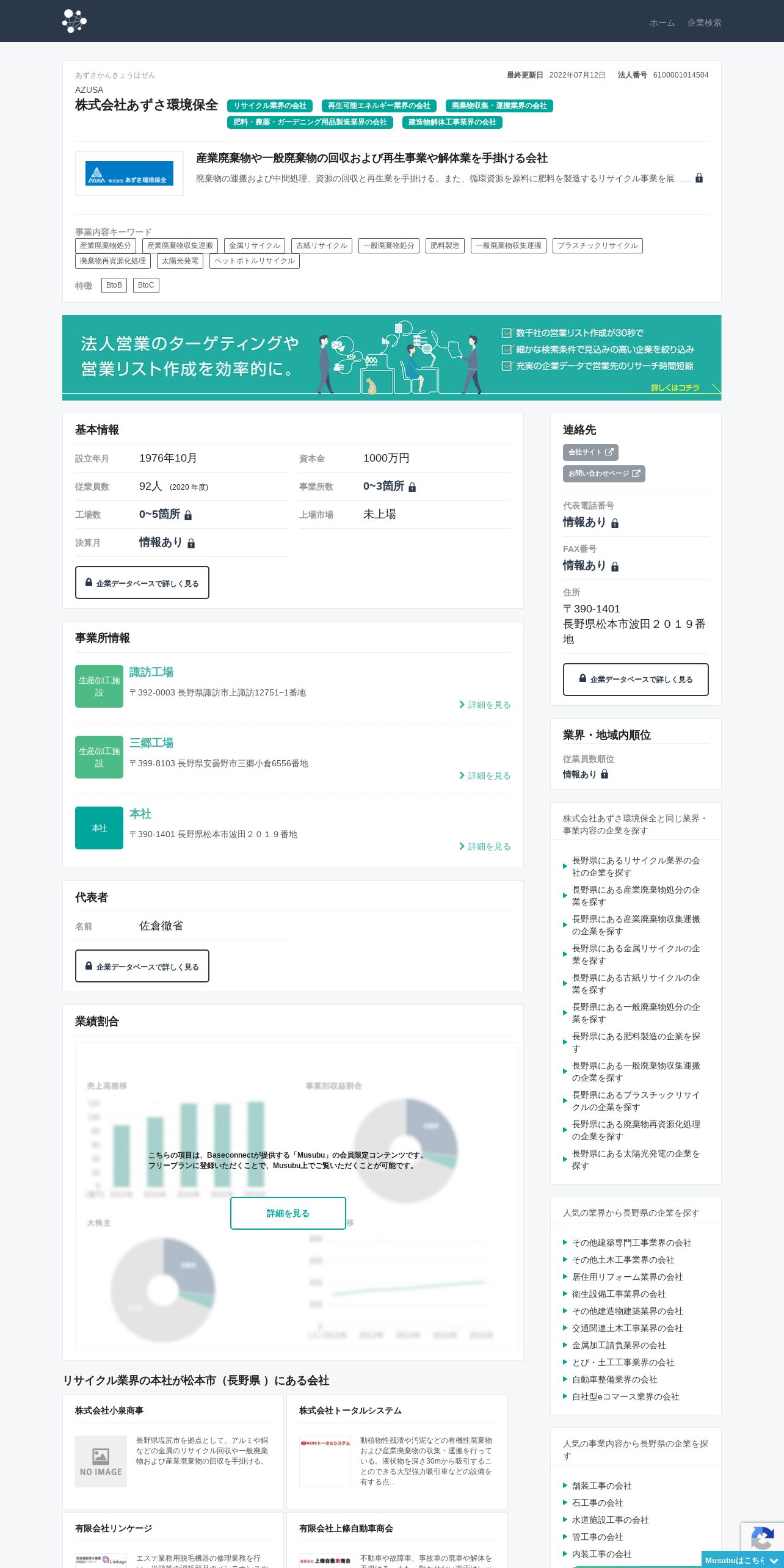Expand 詳細を見る for 三郷工場
784x1568 pixels.
tap(485, 775)
